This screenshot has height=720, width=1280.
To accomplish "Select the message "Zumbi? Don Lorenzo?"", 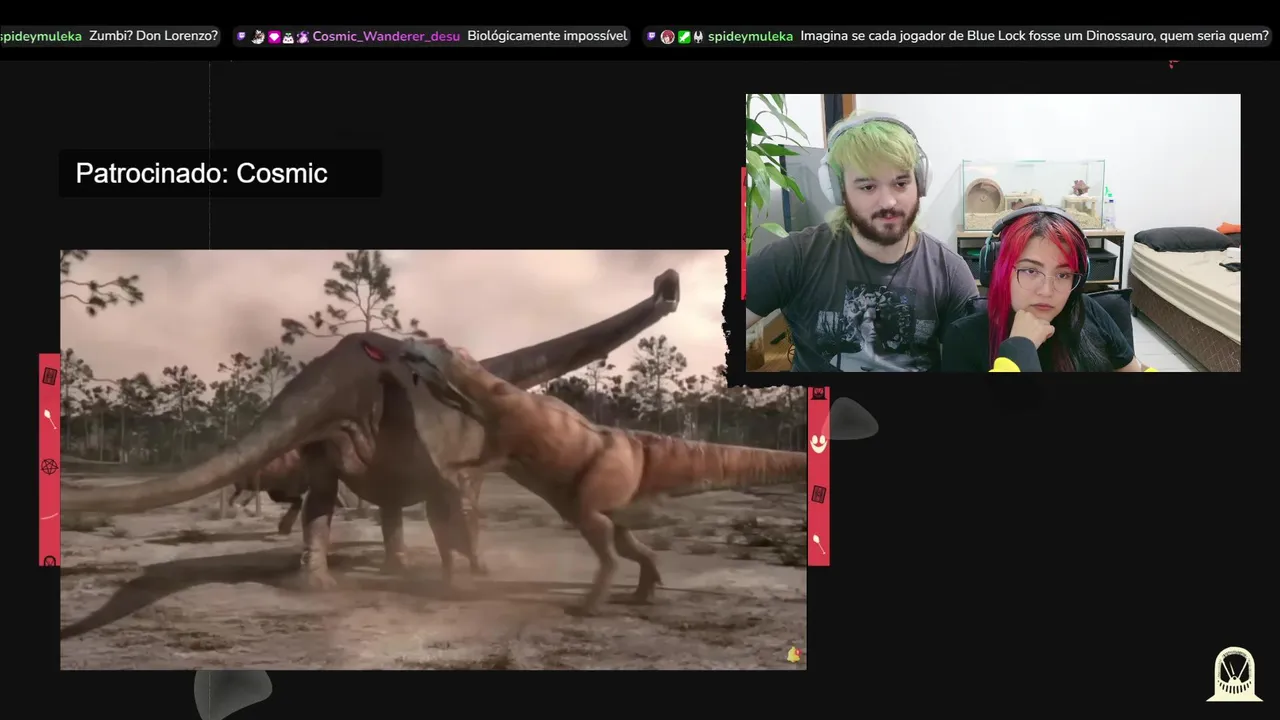I will pyautogui.click(x=153, y=36).
